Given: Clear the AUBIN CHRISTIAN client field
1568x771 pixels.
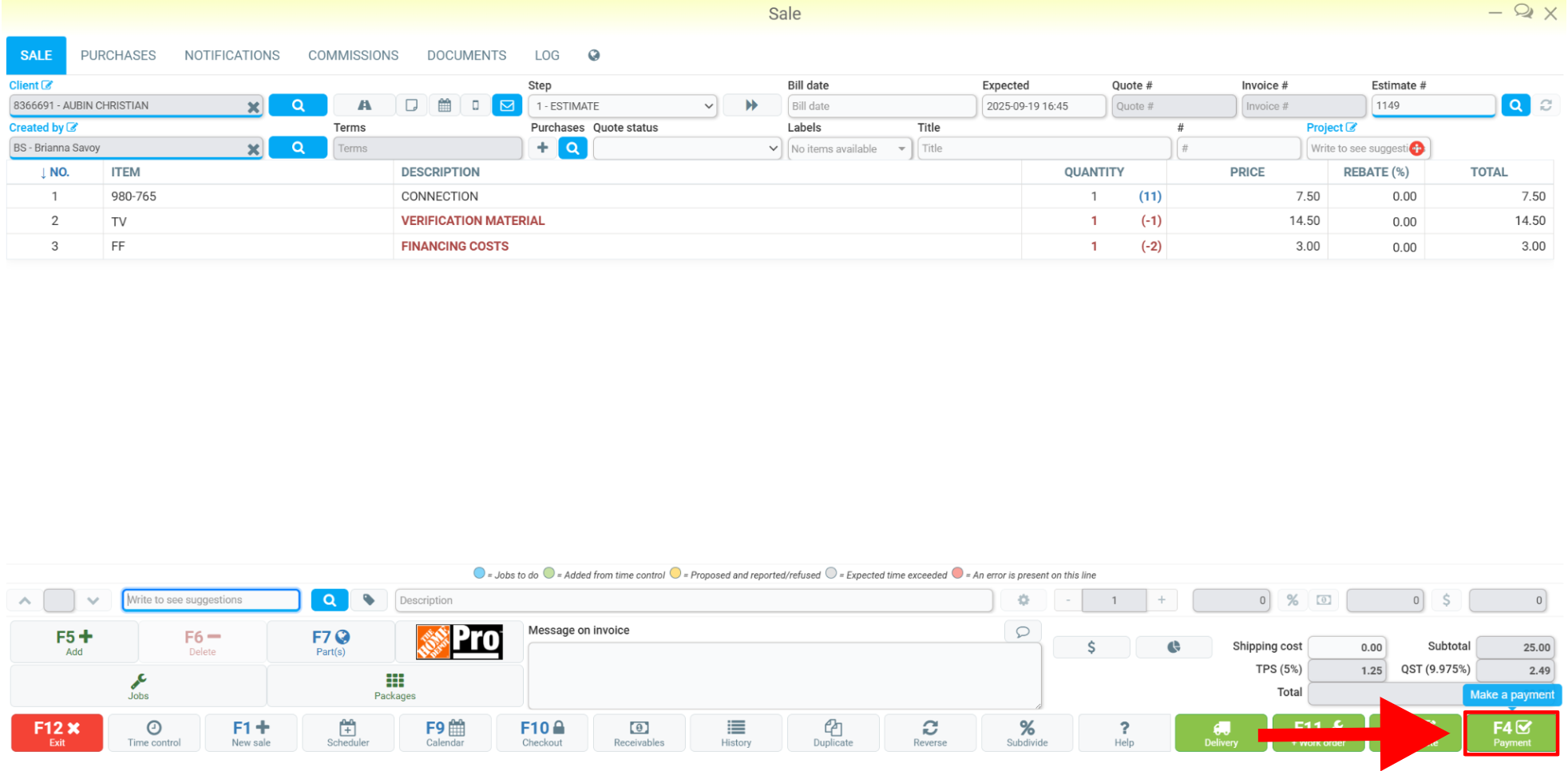Looking at the screenshot, I should (x=253, y=106).
